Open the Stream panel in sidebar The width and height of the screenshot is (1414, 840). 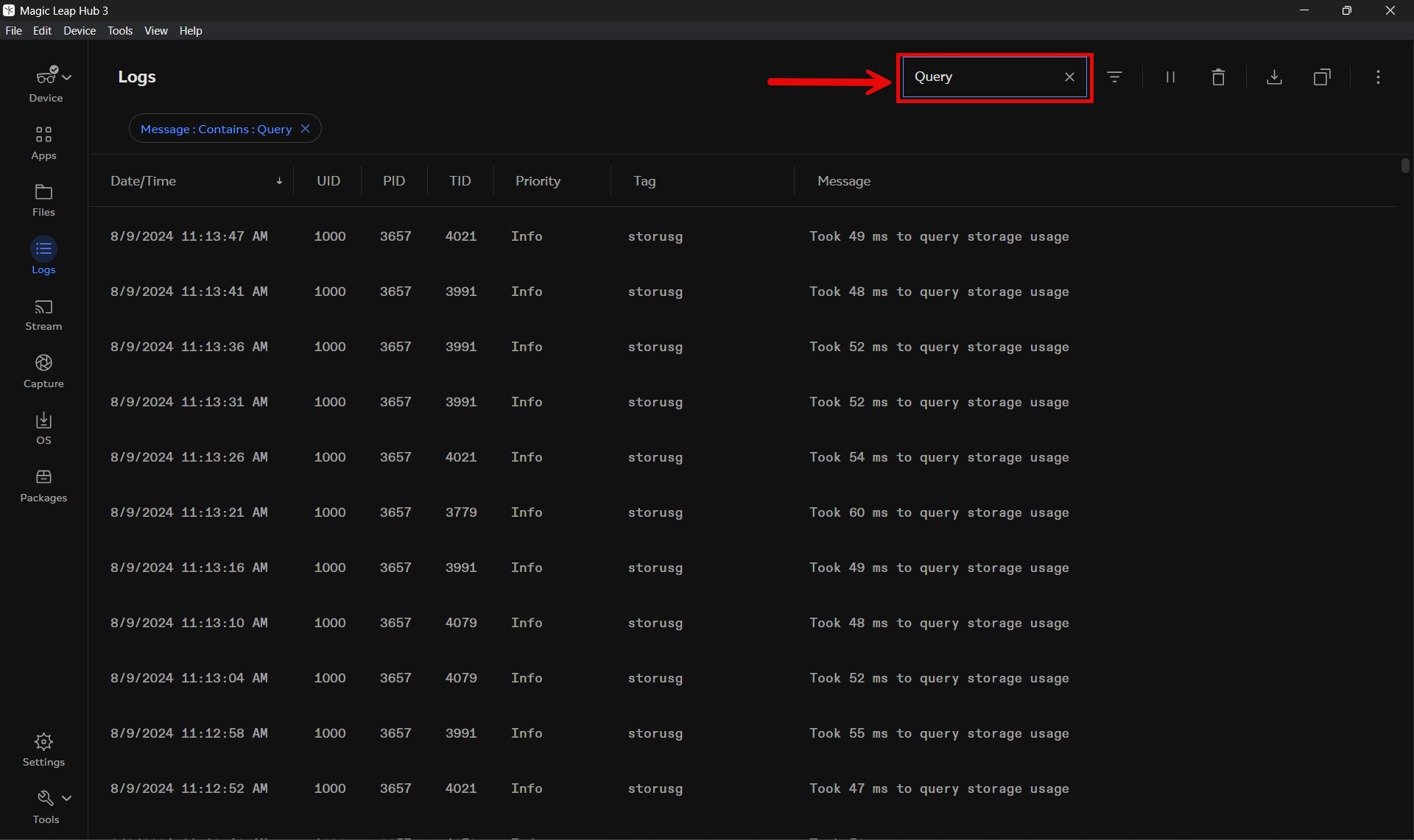coord(43,314)
